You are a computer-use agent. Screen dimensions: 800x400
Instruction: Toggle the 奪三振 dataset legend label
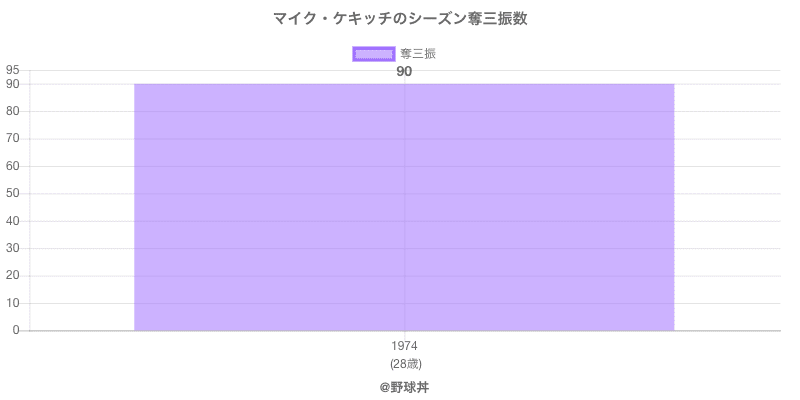tap(417, 54)
